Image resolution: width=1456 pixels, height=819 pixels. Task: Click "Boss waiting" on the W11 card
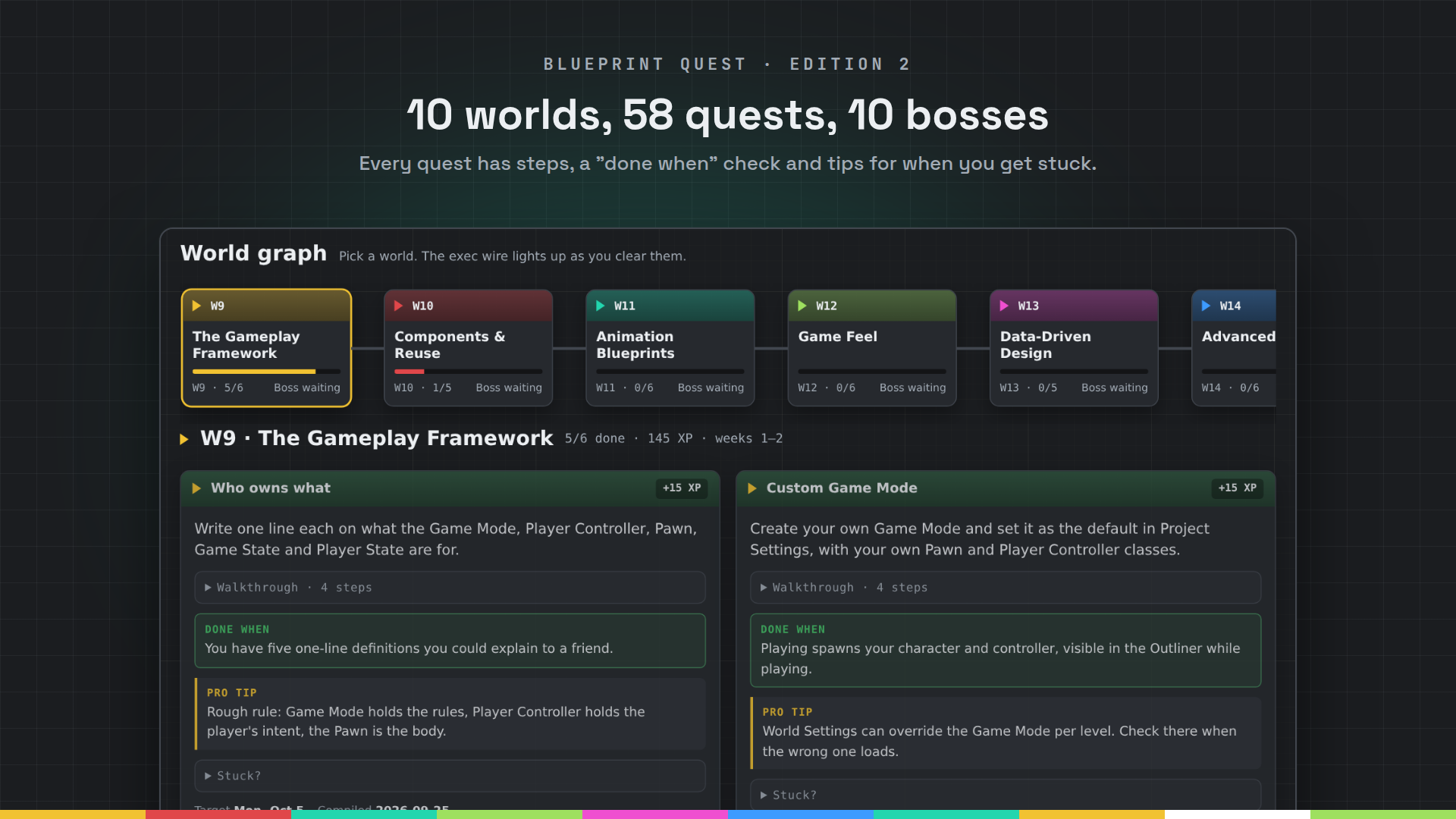(711, 388)
